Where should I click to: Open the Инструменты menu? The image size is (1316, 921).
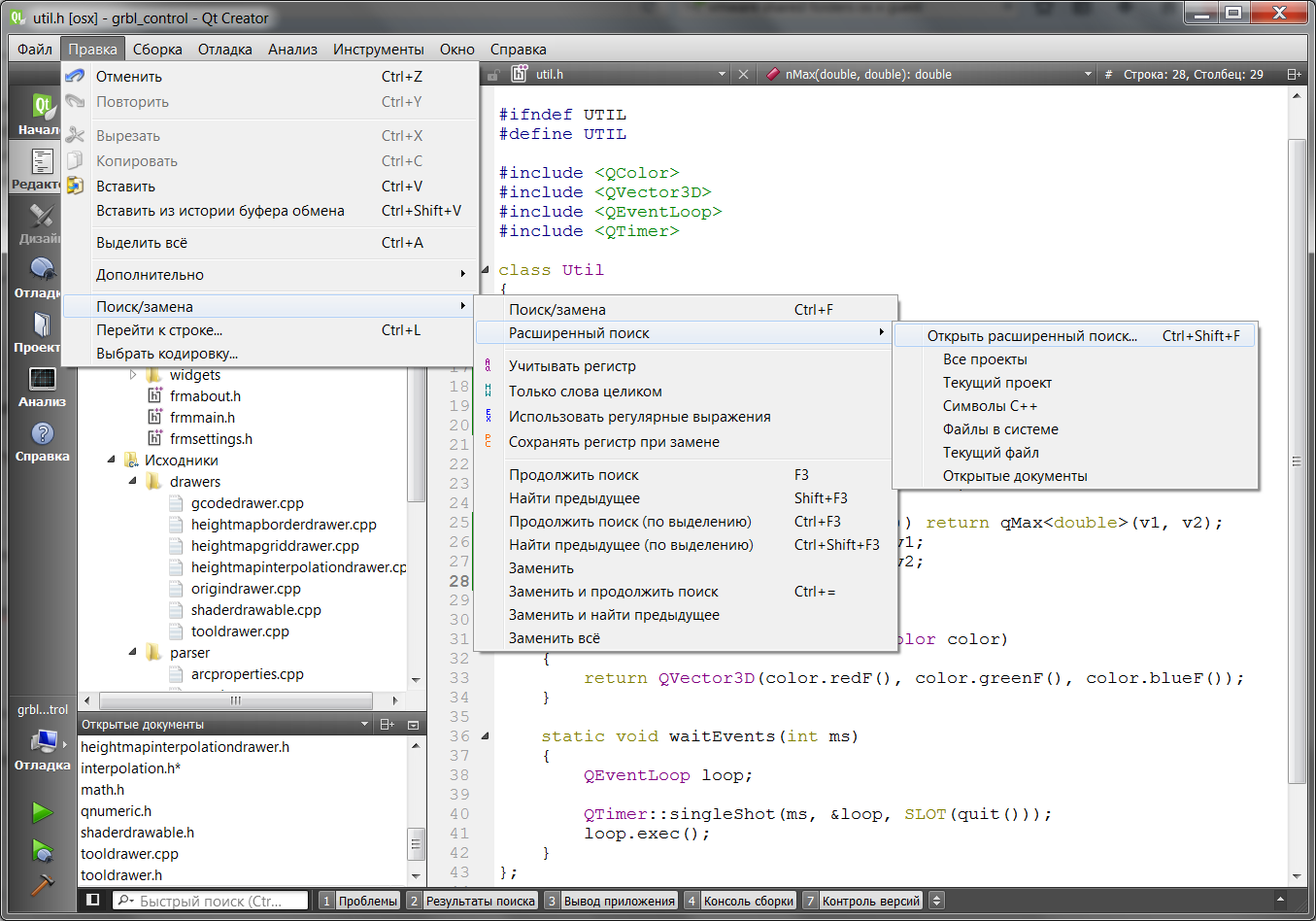point(379,50)
